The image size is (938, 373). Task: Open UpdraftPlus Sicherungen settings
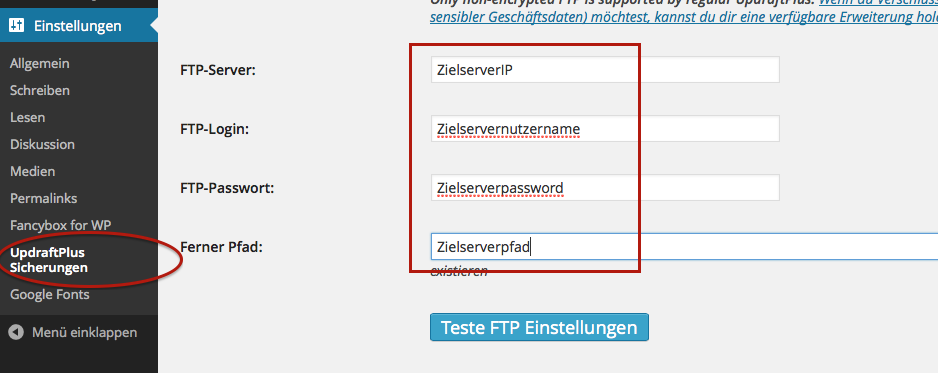point(49,260)
